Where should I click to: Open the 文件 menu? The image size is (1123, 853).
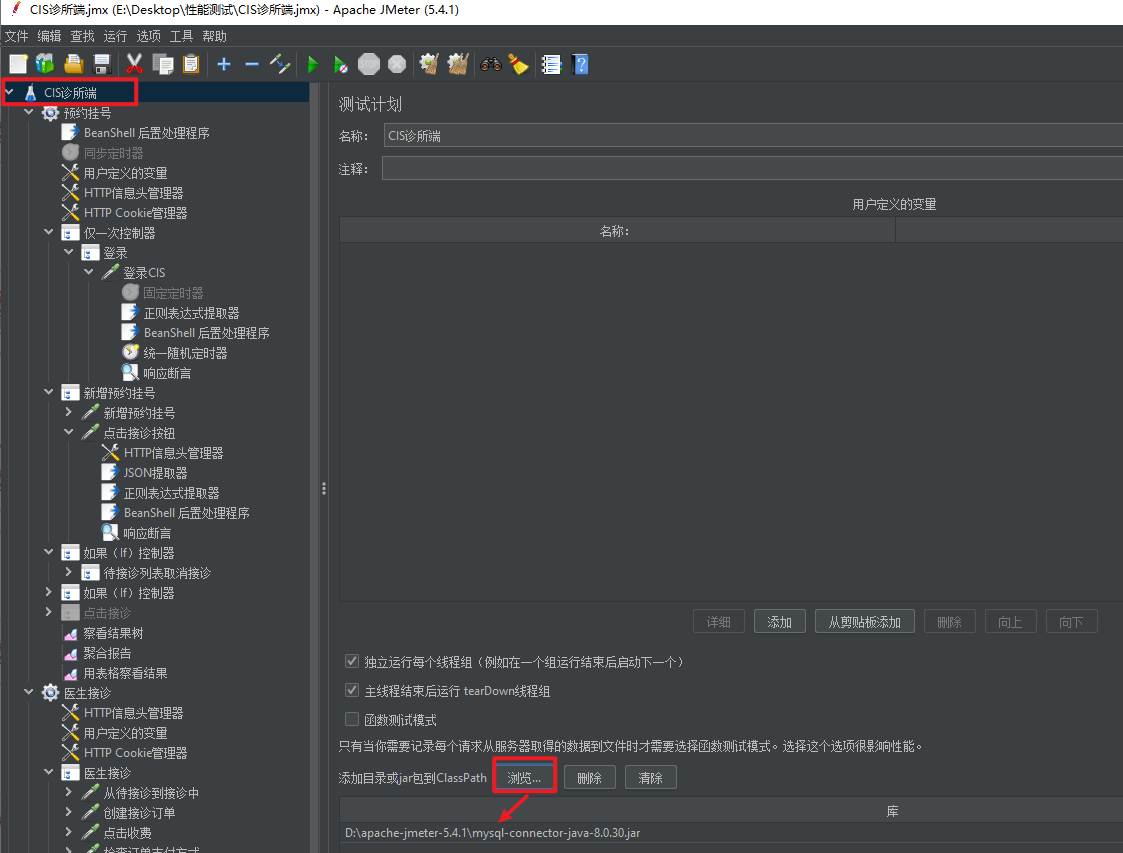pos(16,37)
